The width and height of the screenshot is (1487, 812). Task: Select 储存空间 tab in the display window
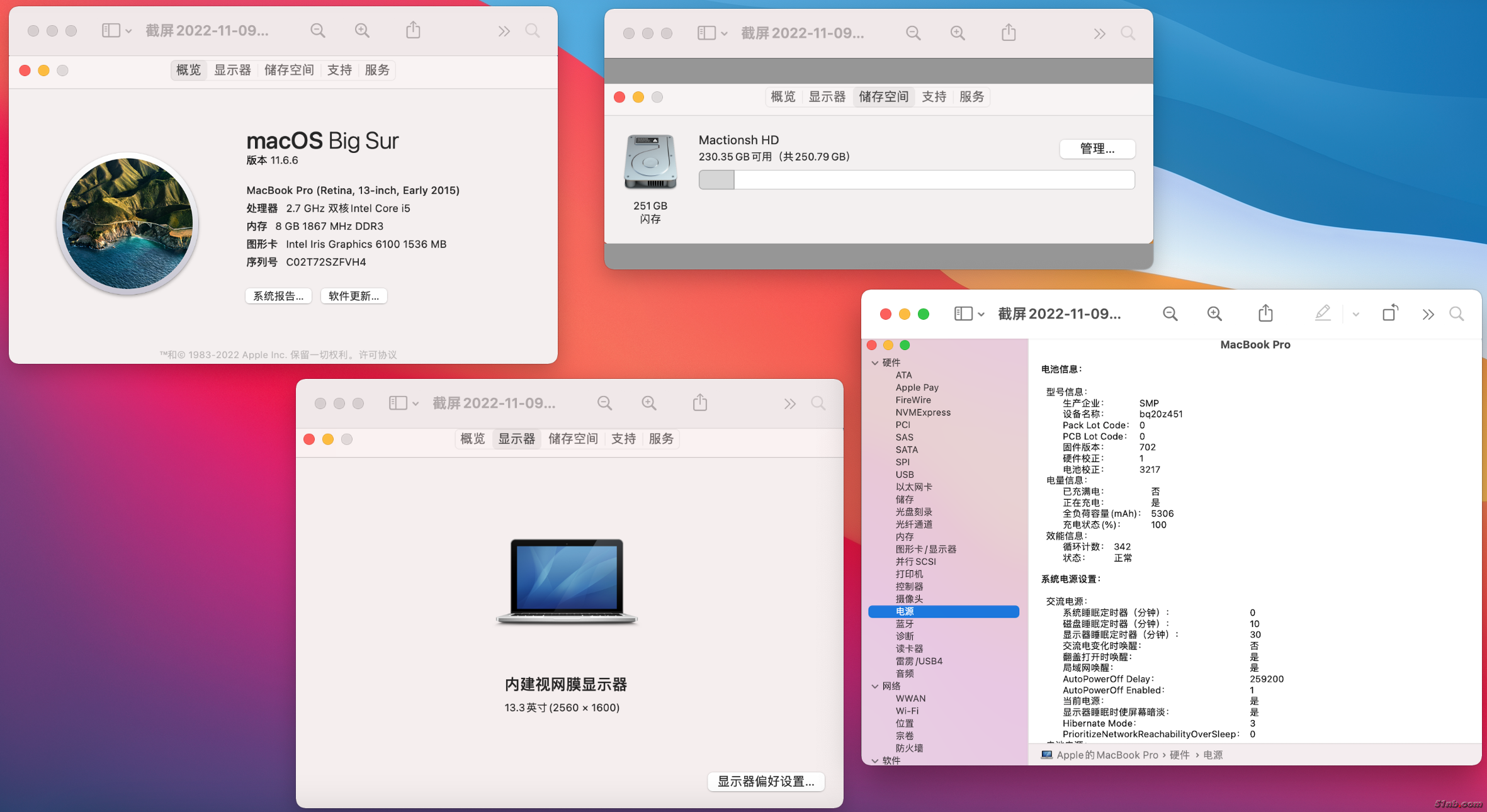(x=573, y=439)
